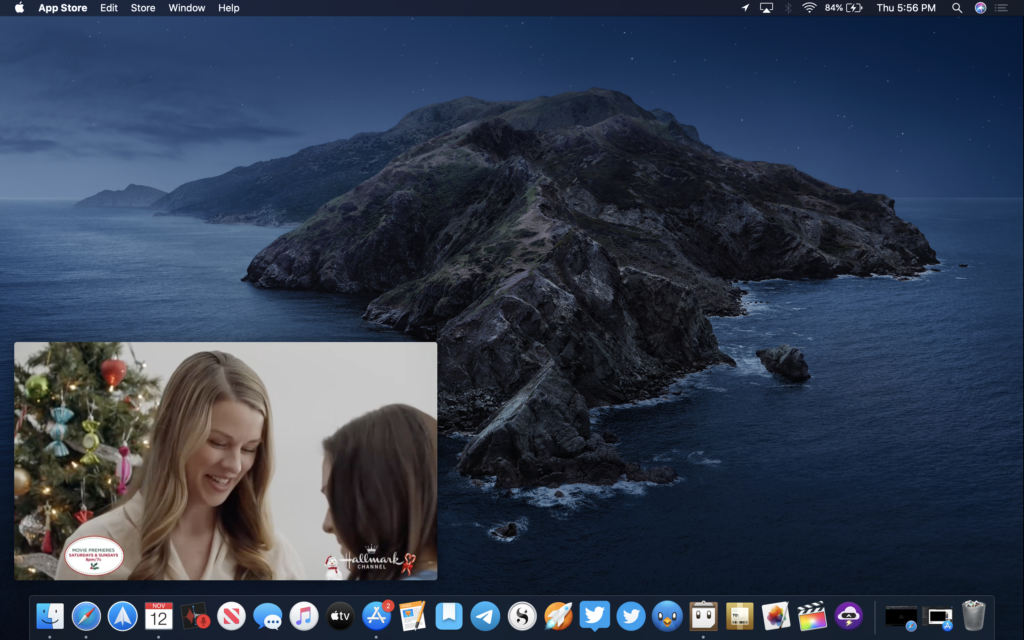Open Final Cut Pro from dock
Image resolution: width=1024 pixels, height=640 pixels.
click(x=812, y=615)
